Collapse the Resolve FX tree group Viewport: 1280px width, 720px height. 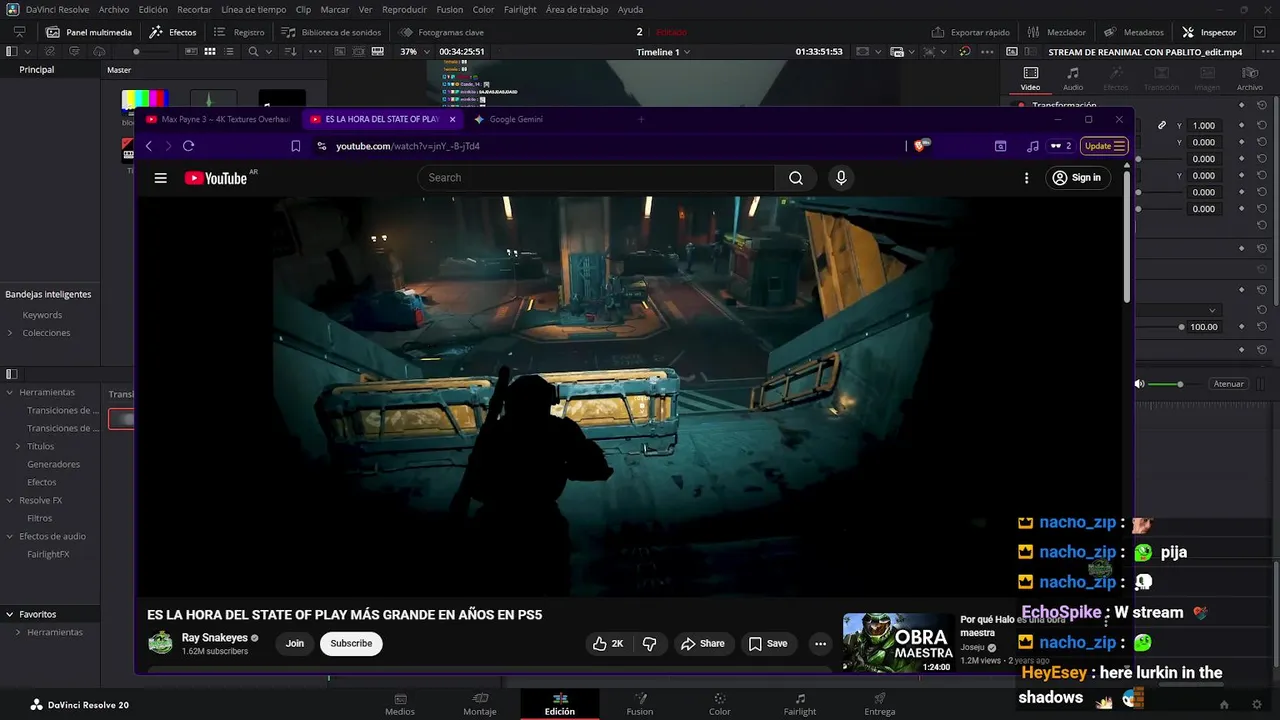point(10,500)
